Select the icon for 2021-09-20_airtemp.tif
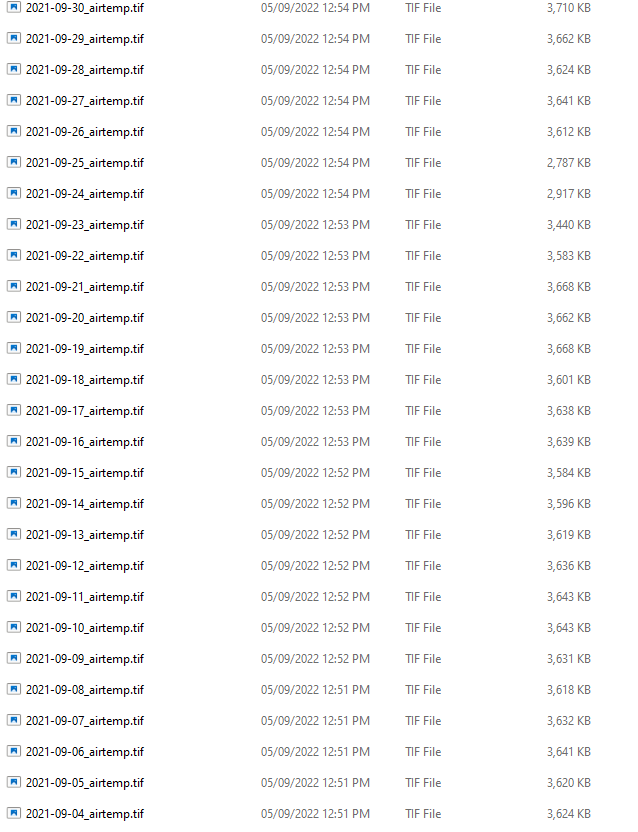Screen dimensions: 638x832 pos(14,317)
